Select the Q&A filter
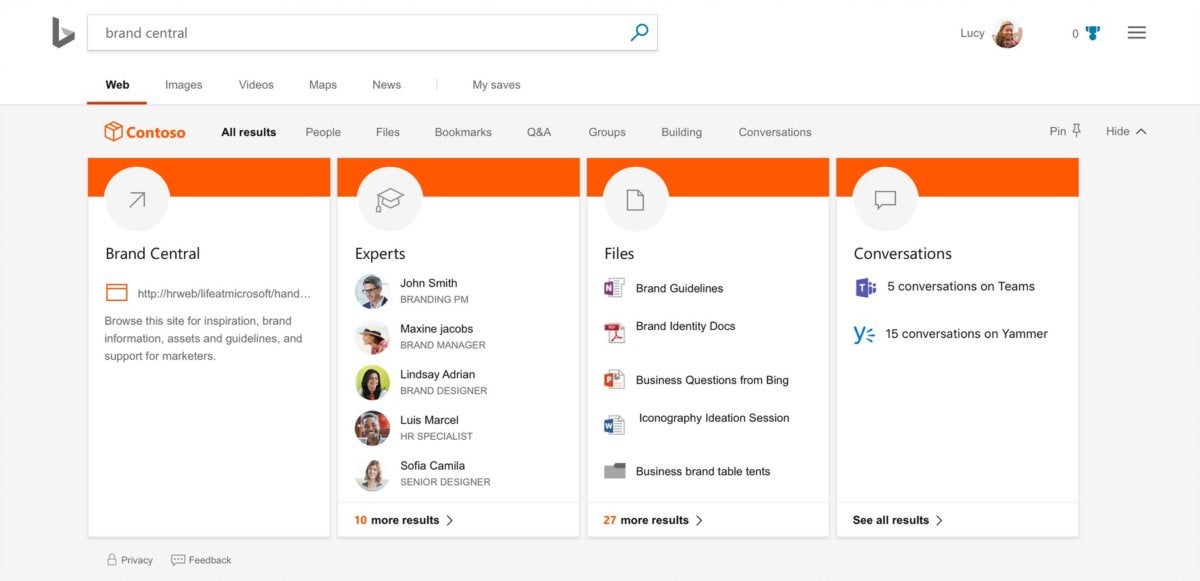The width and height of the screenshot is (1200, 581). (x=539, y=132)
